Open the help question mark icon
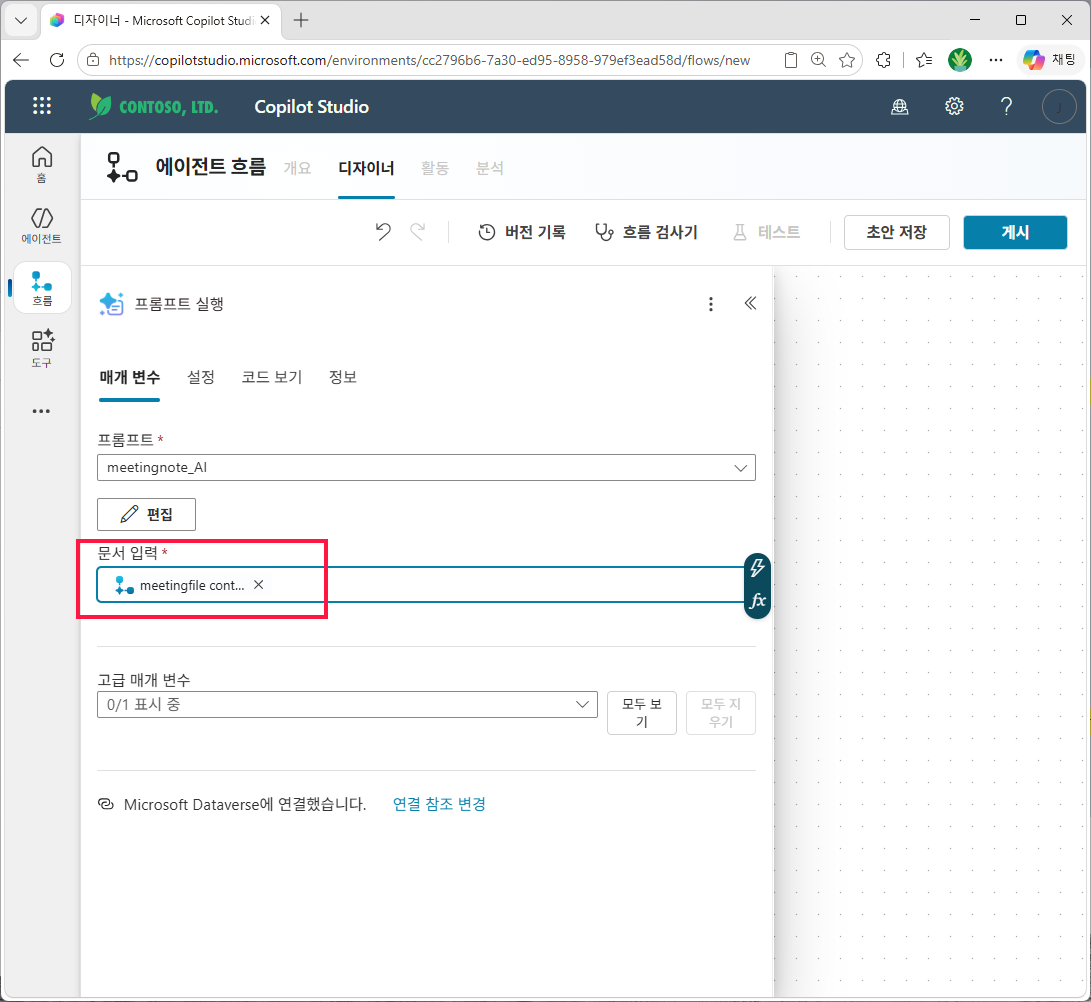 tap(1006, 106)
